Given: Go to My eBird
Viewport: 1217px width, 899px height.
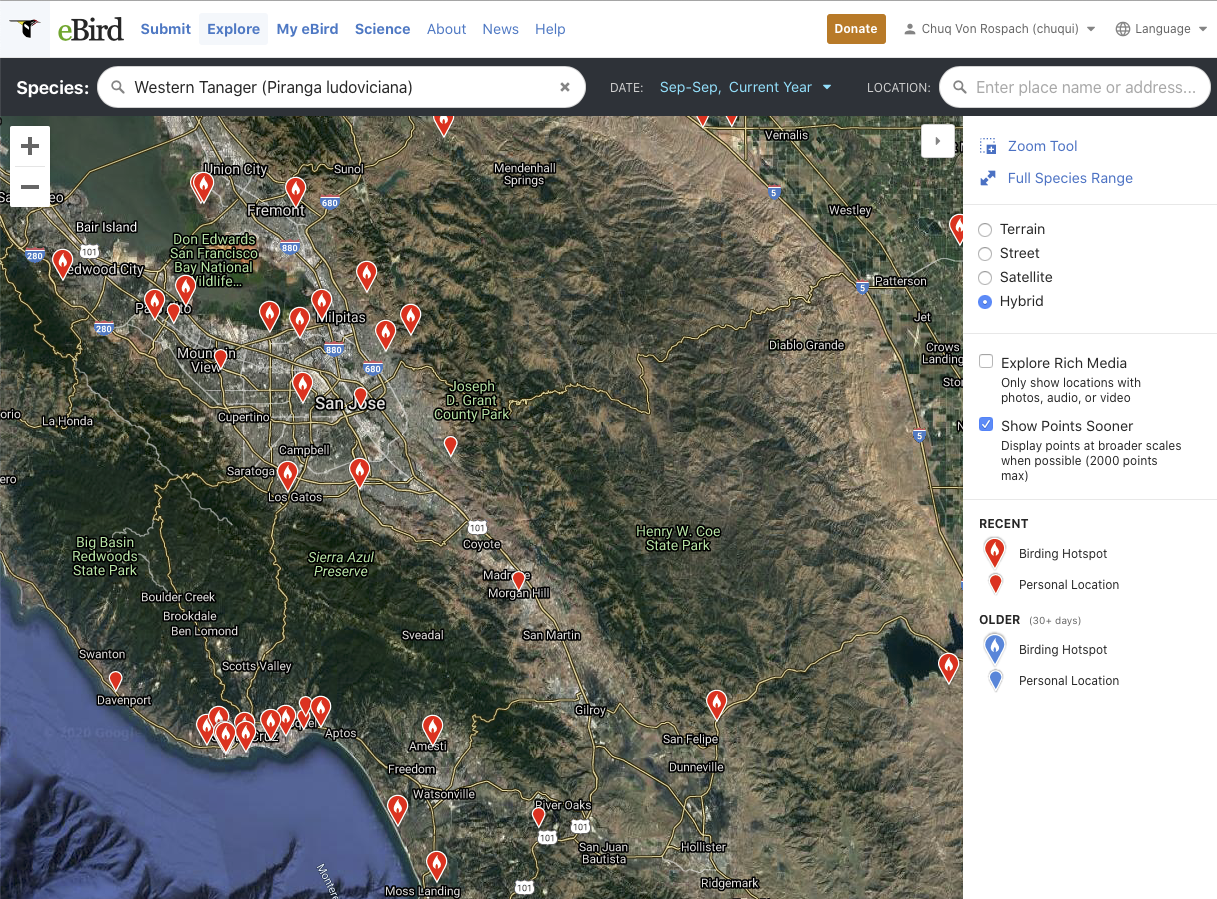Looking at the screenshot, I should click(x=307, y=29).
